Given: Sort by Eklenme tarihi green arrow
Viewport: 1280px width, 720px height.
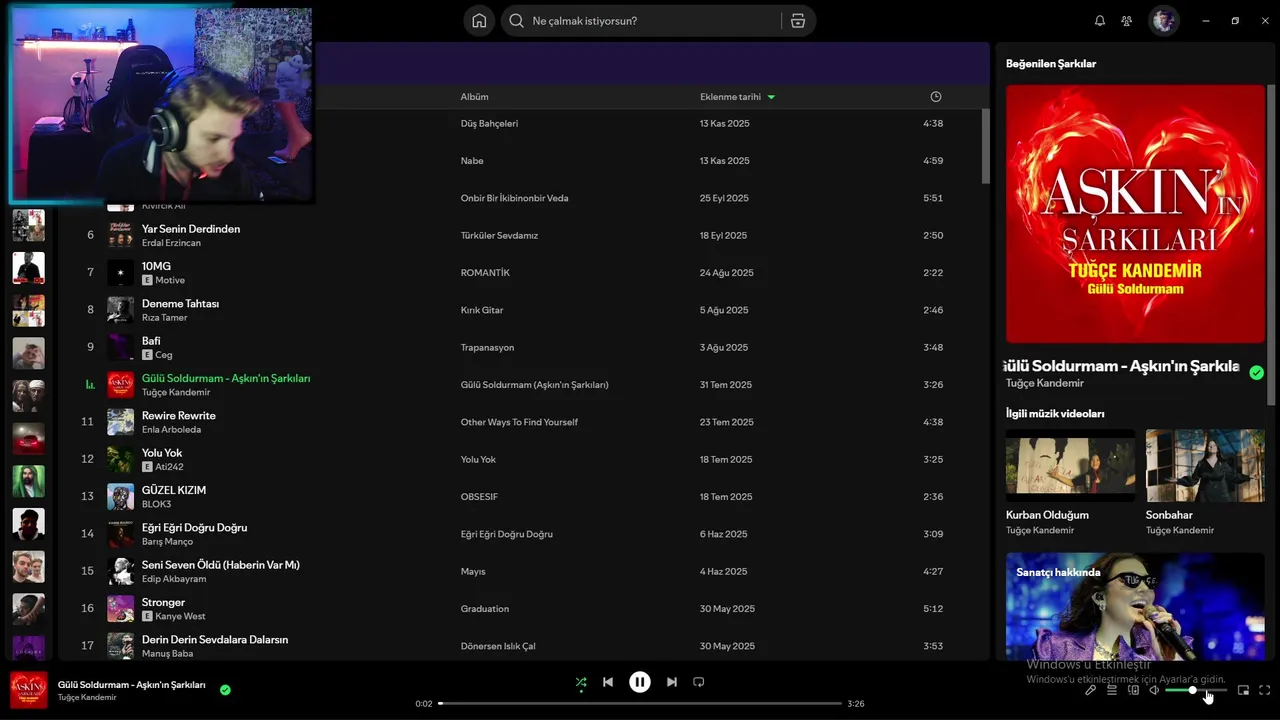Looking at the screenshot, I should pyautogui.click(x=771, y=97).
